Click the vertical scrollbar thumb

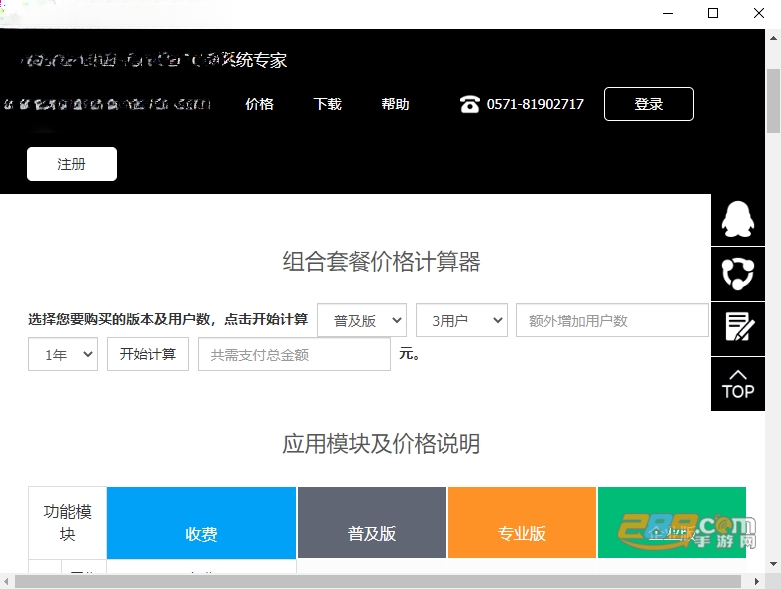(773, 101)
